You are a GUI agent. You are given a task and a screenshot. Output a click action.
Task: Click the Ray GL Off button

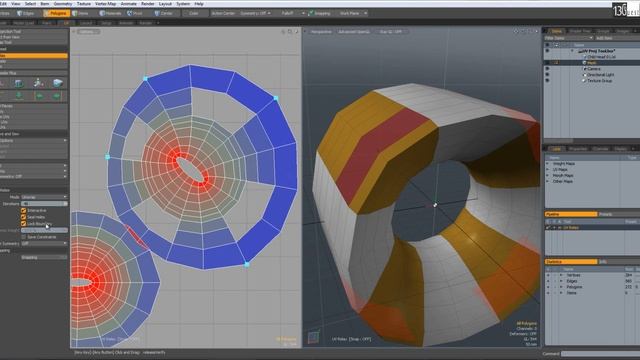click(x=391, y=32)
